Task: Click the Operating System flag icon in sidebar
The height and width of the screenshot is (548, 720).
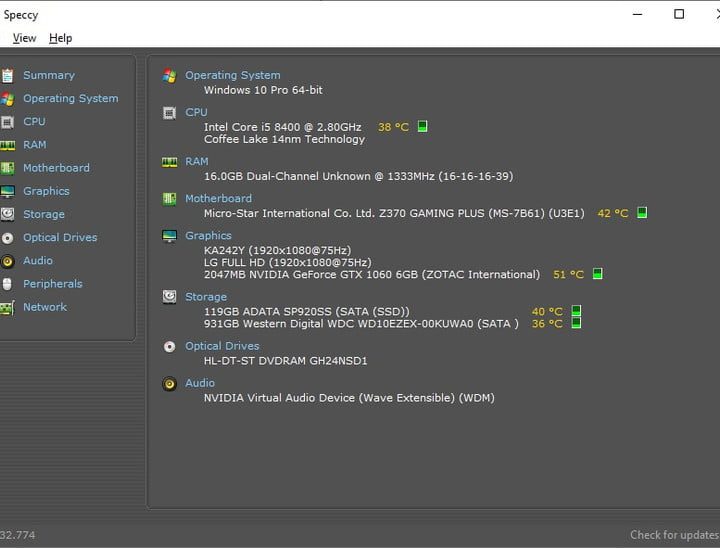Action: pyautogui.click(x=7, y=99)
